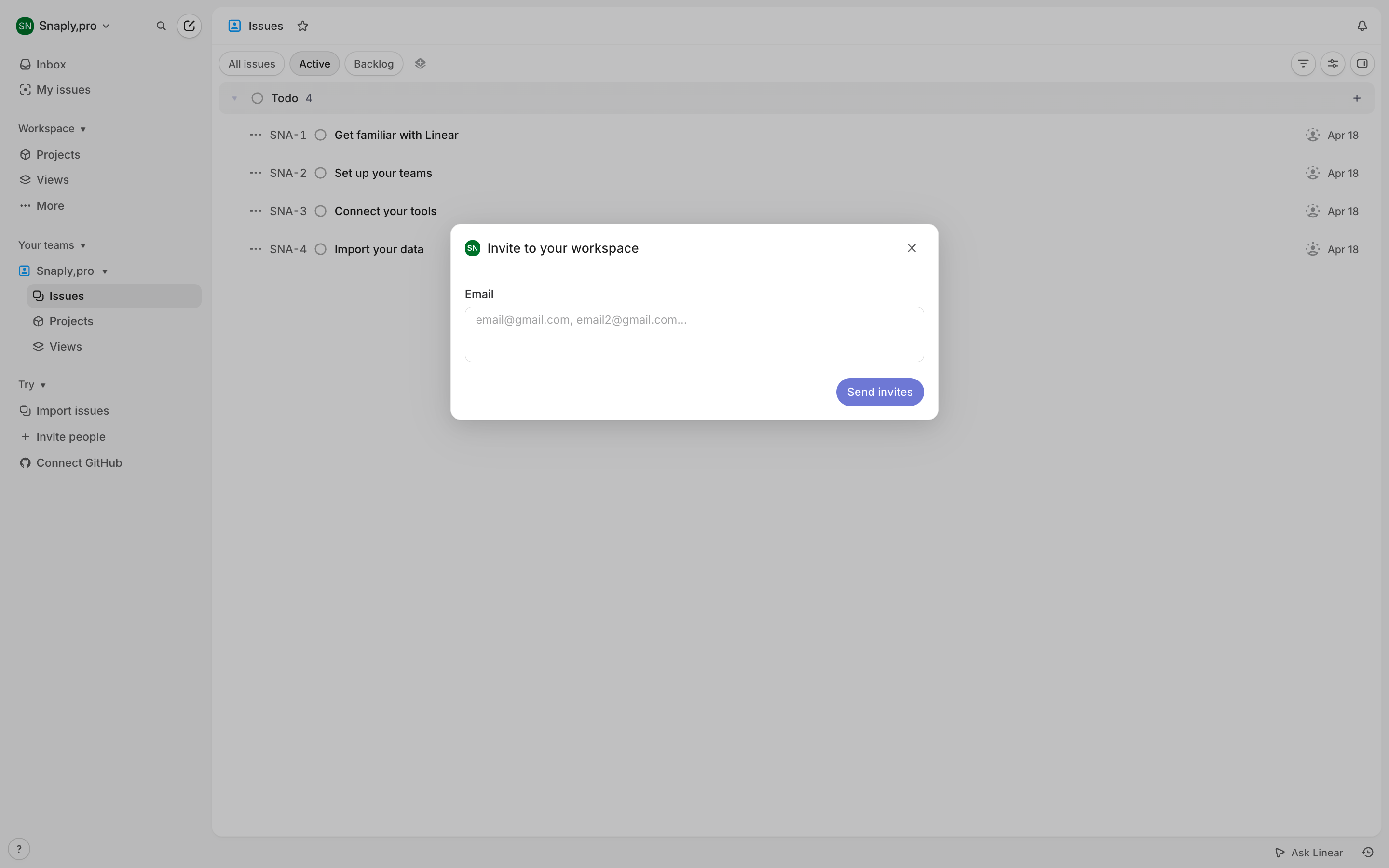Viewport: 1389px width, 868px height.
Task: Open issue Import your data
Action: (379, 249)
